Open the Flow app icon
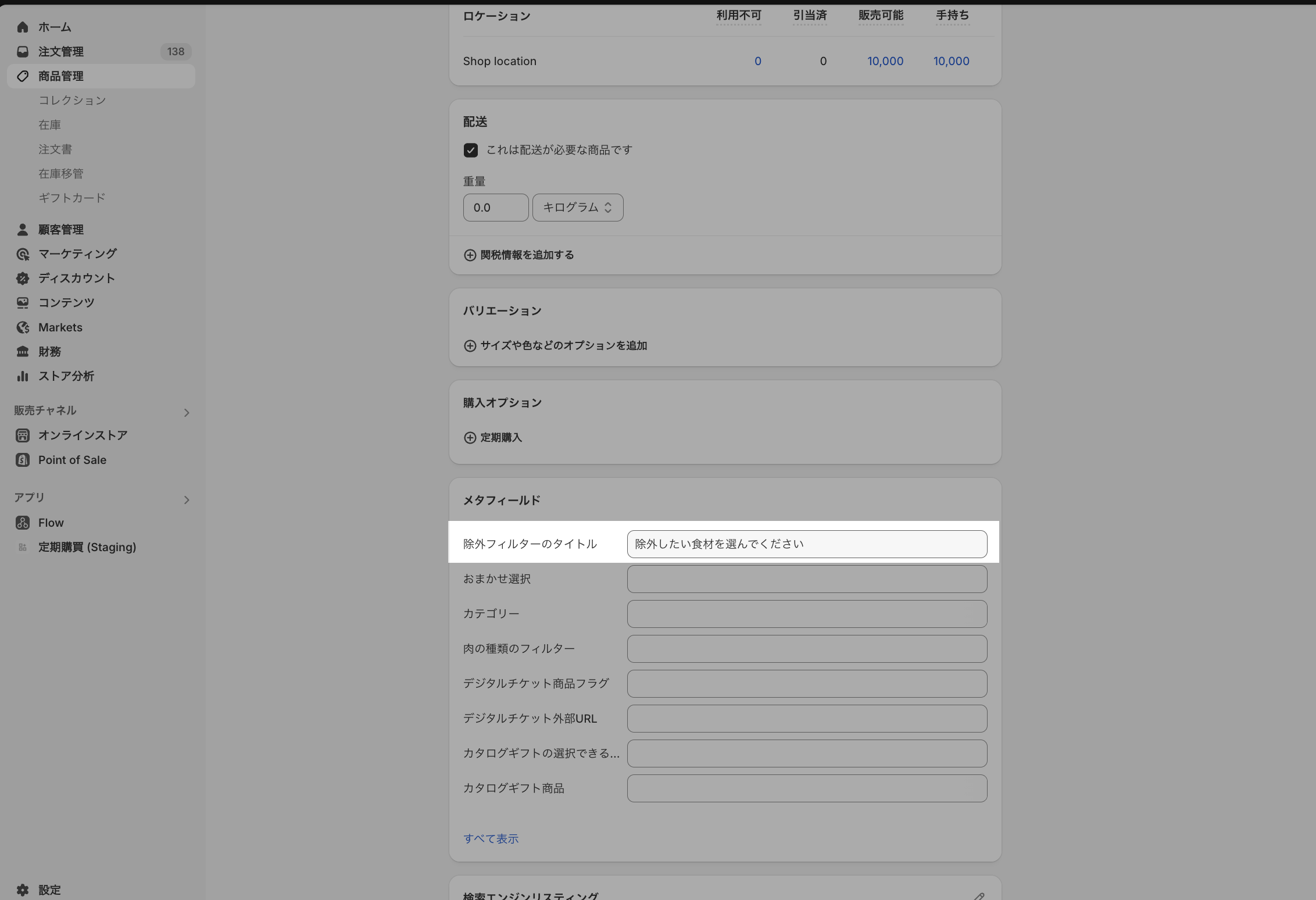This screenshot has height=900, width=1316. pyautogui.click(x=23, y=523)
